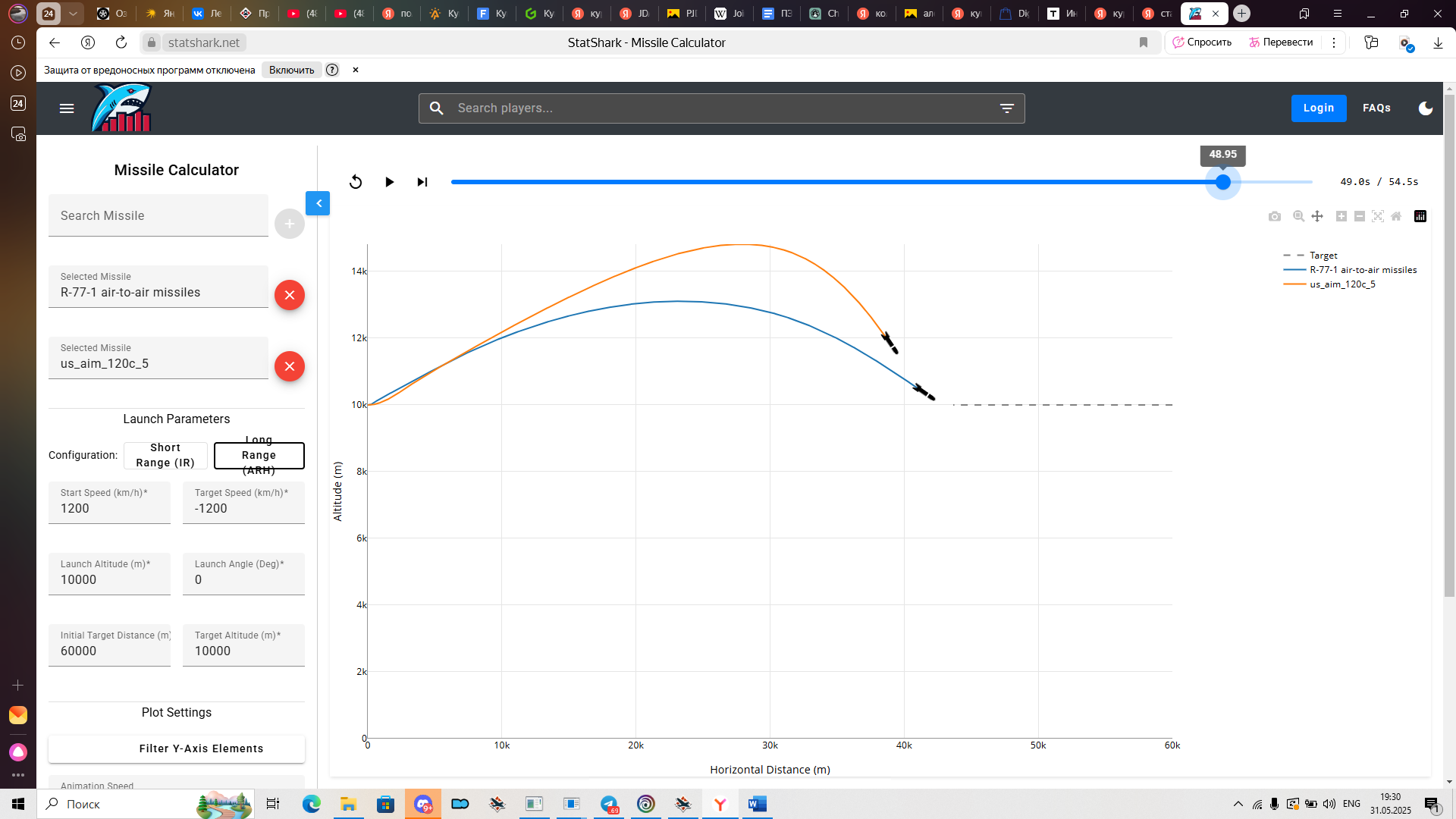Viewport: 1456px width, 819px height.
Task: Restart the animation with replay icon
Action: (356, 182)
